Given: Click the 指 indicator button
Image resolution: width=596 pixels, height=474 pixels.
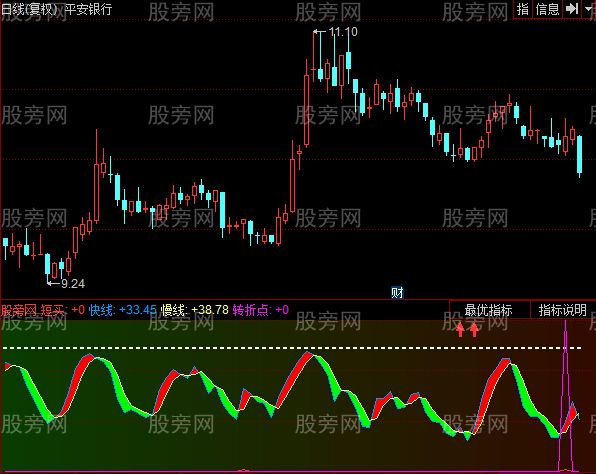Looking at the screenshot, I should pyautogui.click(x=523, y=9).
